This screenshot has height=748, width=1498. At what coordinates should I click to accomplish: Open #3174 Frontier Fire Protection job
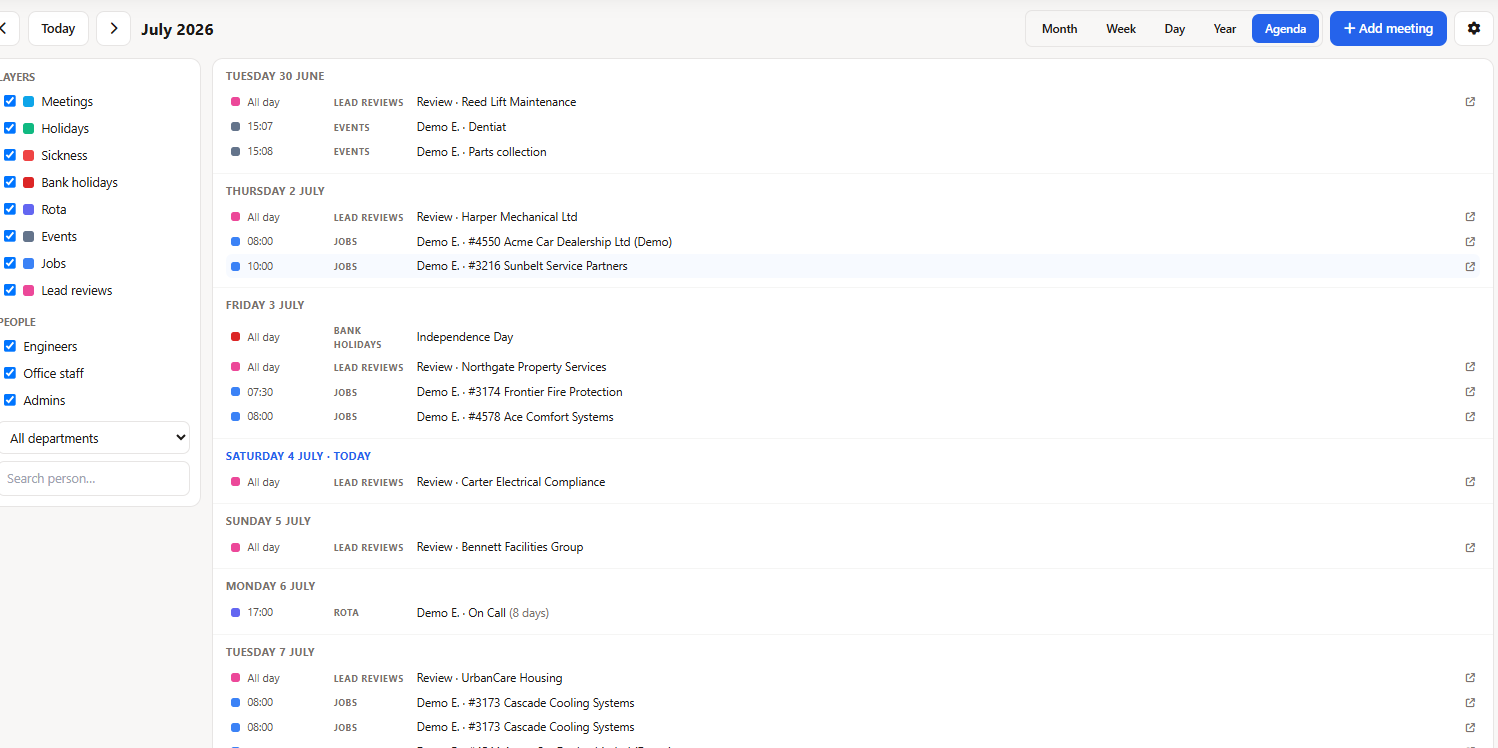coord(853,392)
